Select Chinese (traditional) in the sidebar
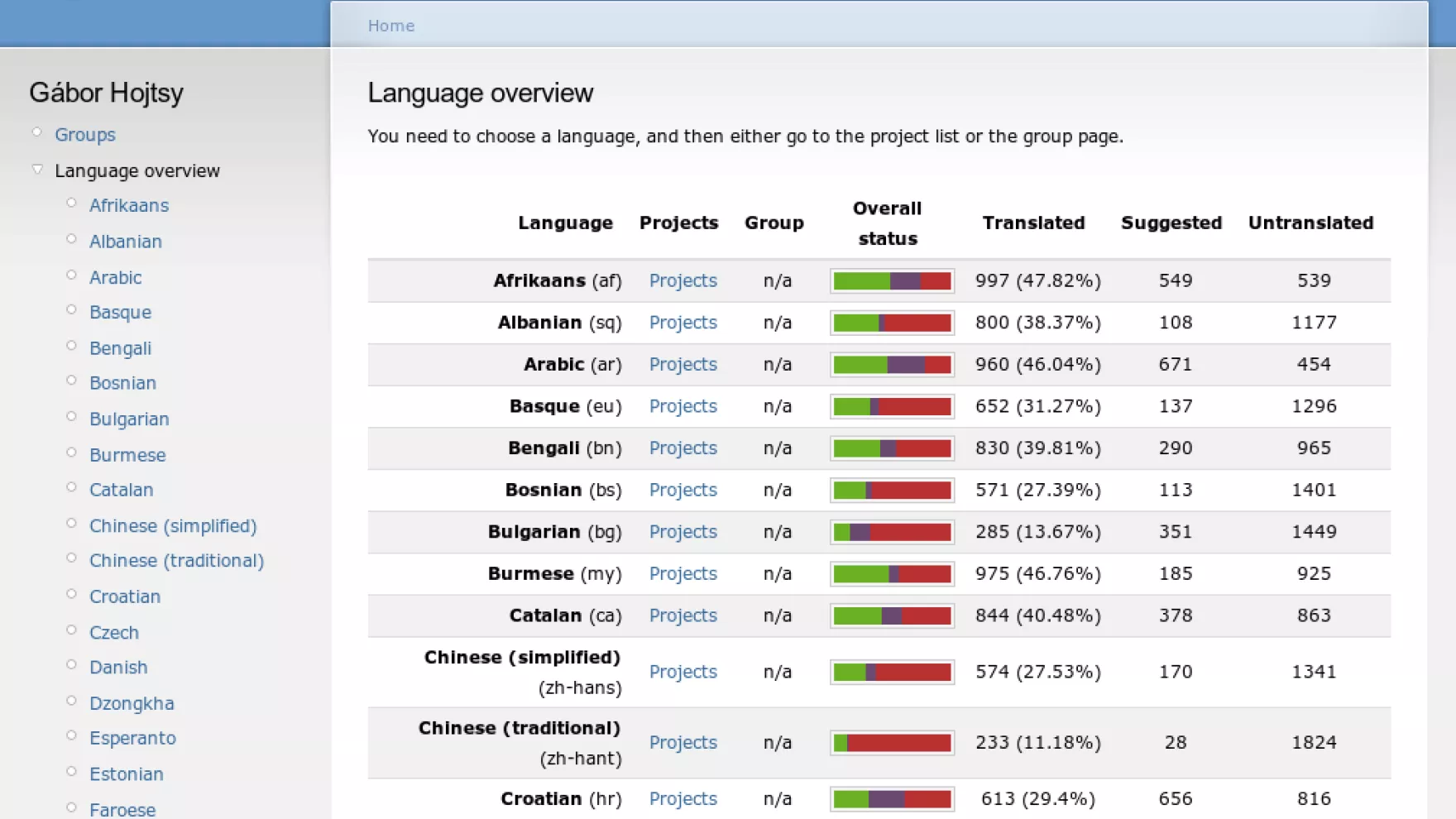Viewport: 1456px width, 819px height. (x=177, y=561)
